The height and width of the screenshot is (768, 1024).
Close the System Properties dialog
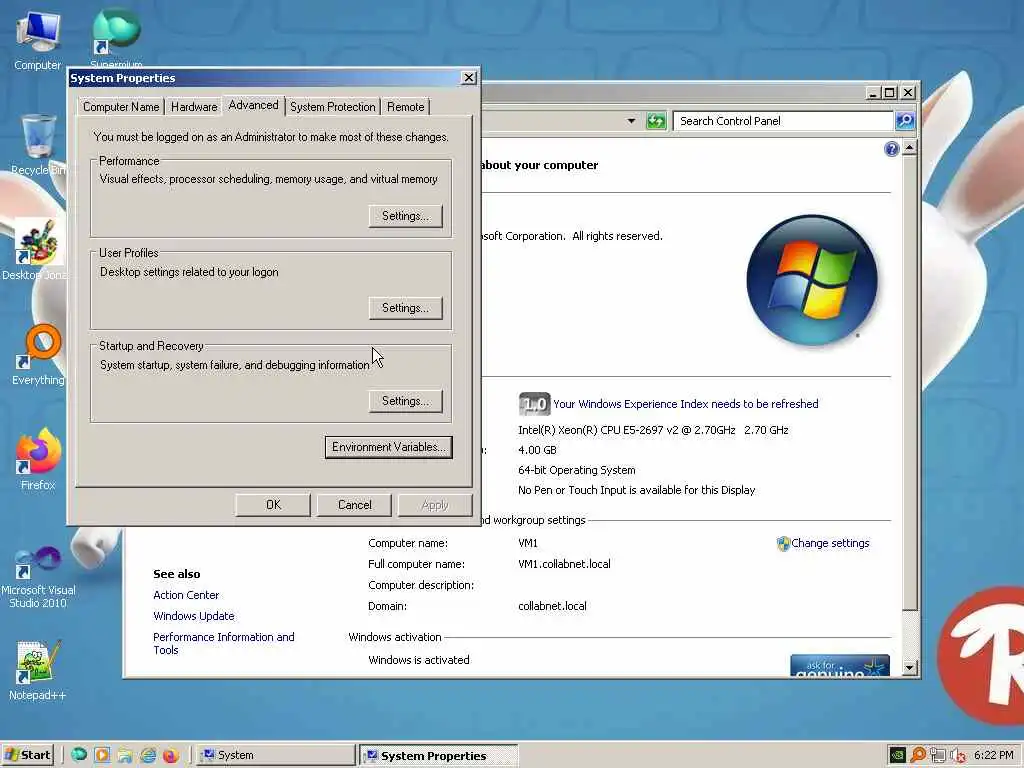tap(468, 78)
